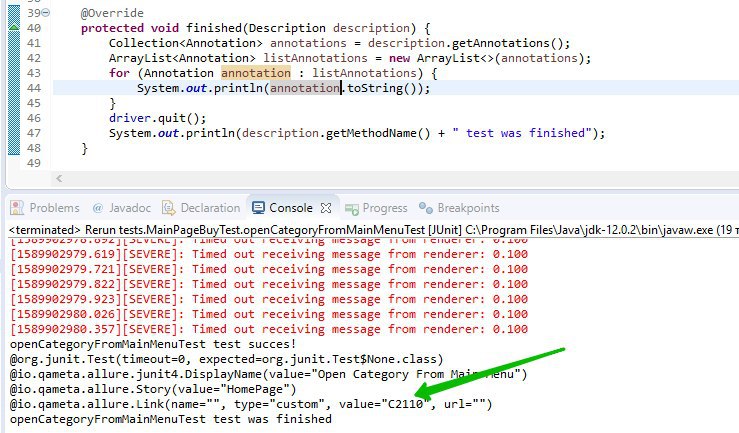Click the allure DisplayName console output line
Image resolution: width=739 pixels, height=433 pixels.
[x=269, y=375]
